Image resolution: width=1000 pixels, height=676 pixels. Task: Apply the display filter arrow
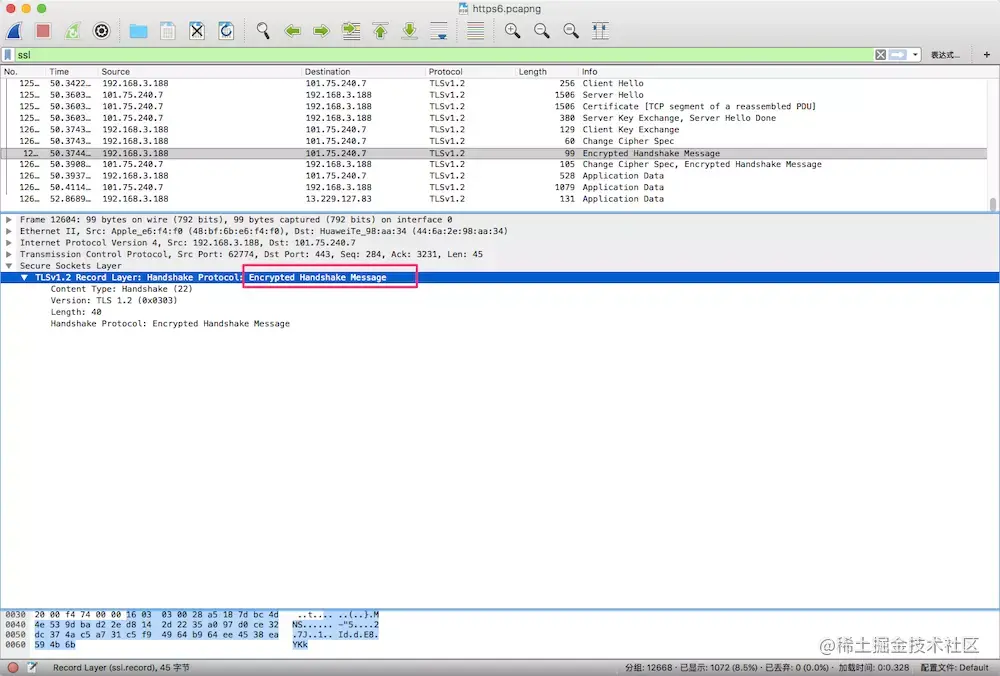click(x=897, y=55)
